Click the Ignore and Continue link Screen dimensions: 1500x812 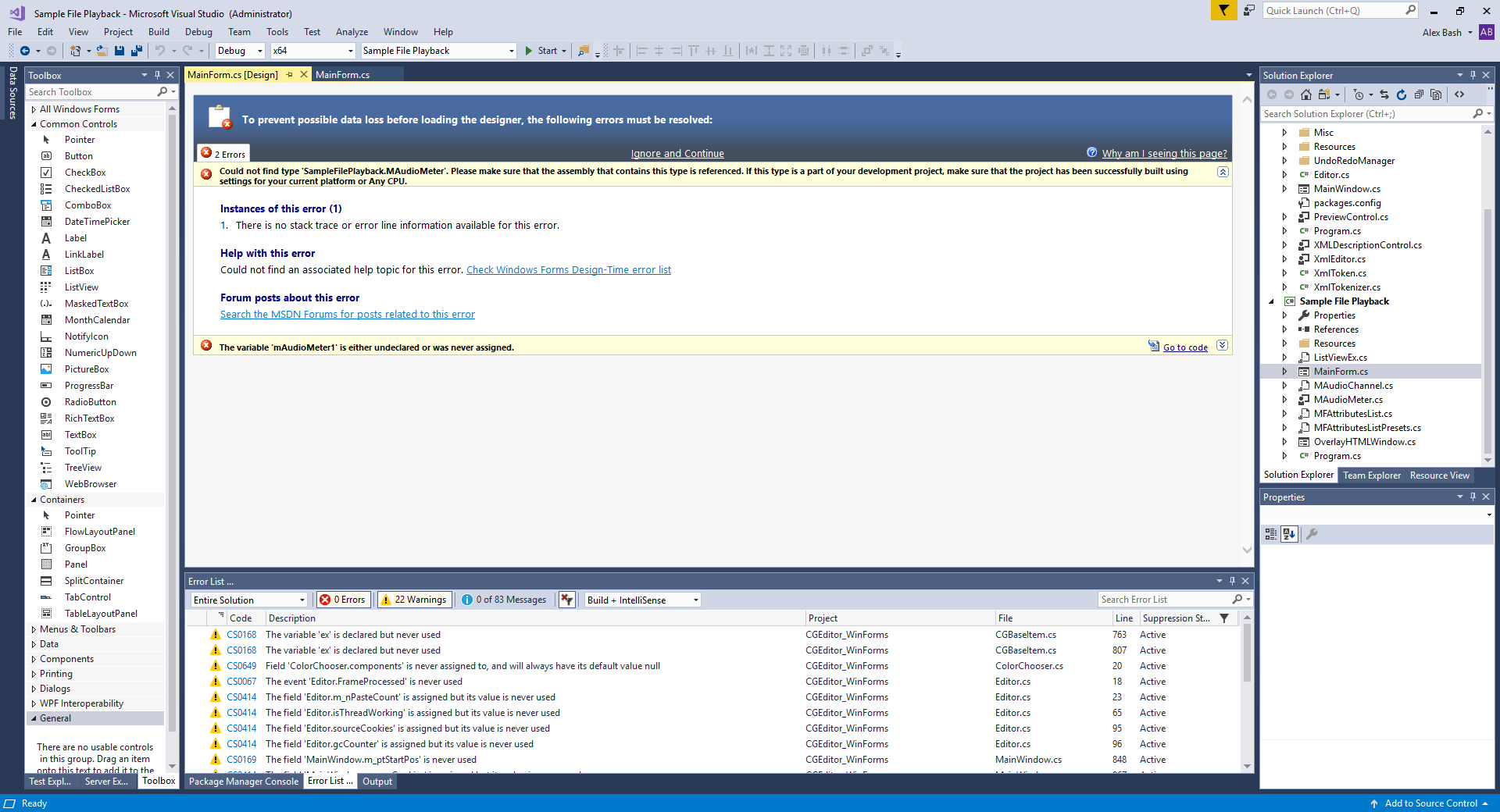pos(677,154)
